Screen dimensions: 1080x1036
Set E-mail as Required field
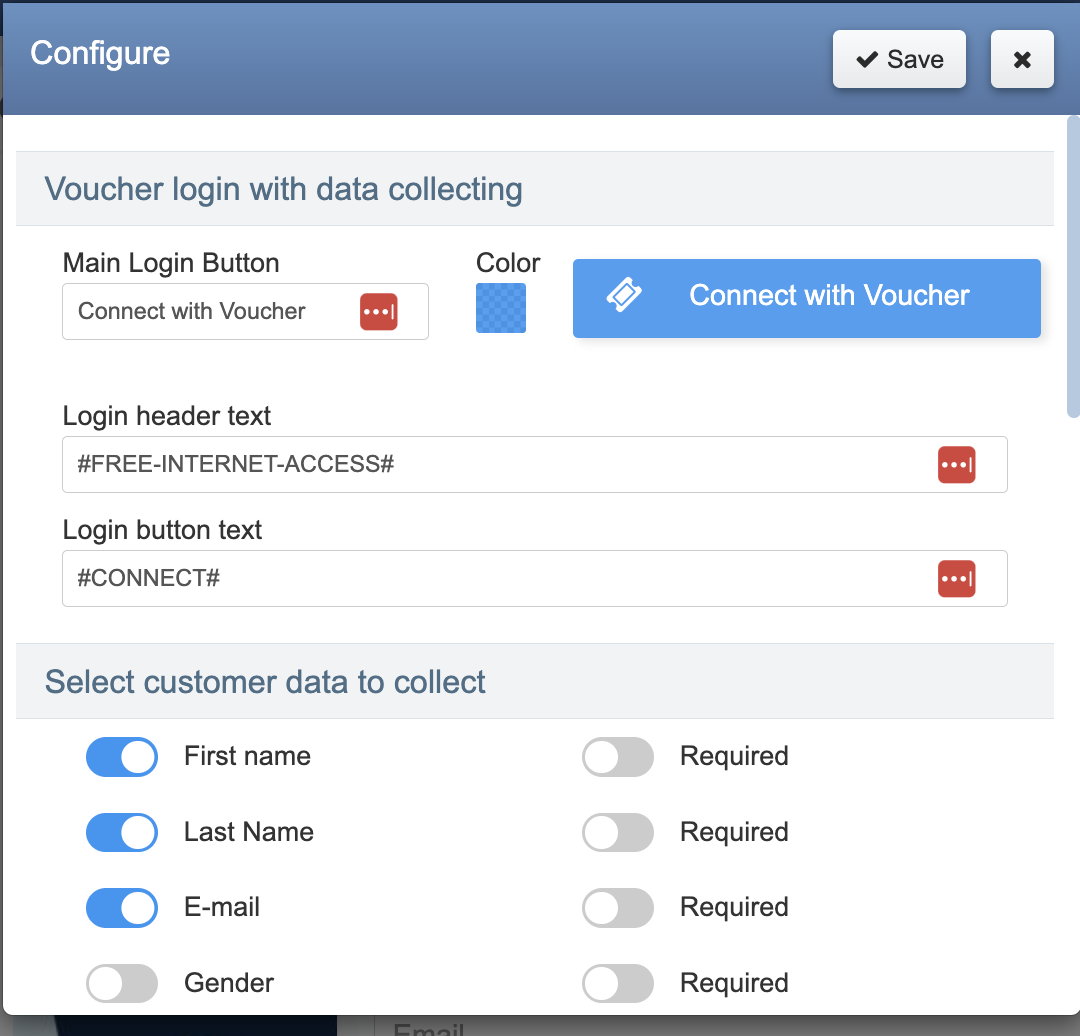coord(618,908)
